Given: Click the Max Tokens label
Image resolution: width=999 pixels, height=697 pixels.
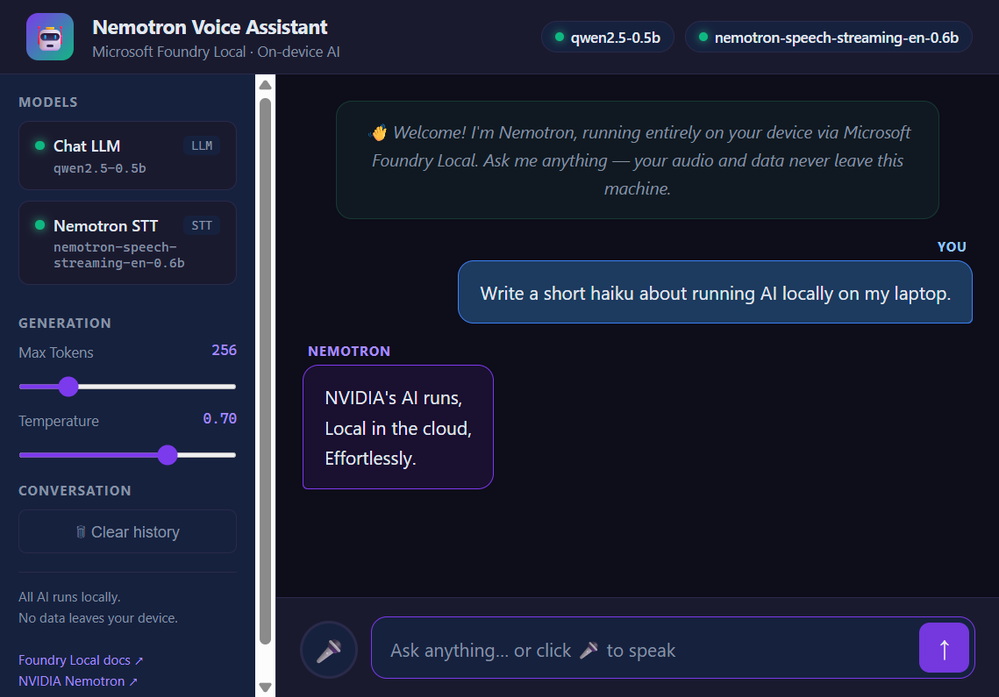Looking at the screenshot, I should click(x=56, y=352).
